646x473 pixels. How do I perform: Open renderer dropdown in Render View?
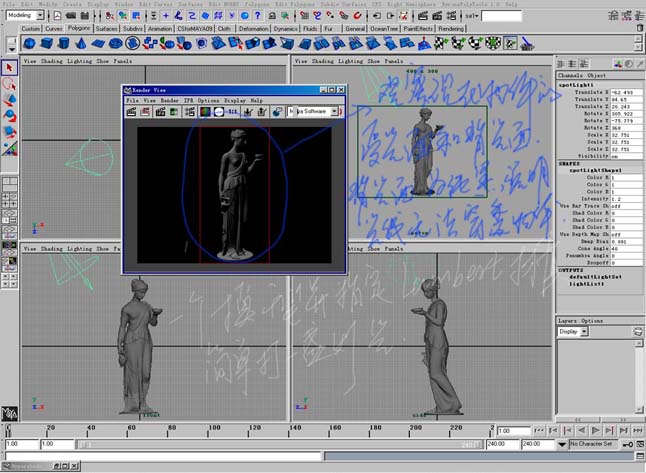(x=335, y=111)
